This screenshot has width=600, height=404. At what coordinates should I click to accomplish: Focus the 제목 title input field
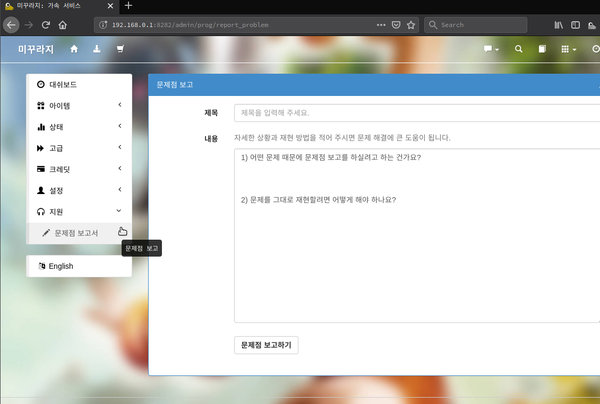[x=417, y=113]
